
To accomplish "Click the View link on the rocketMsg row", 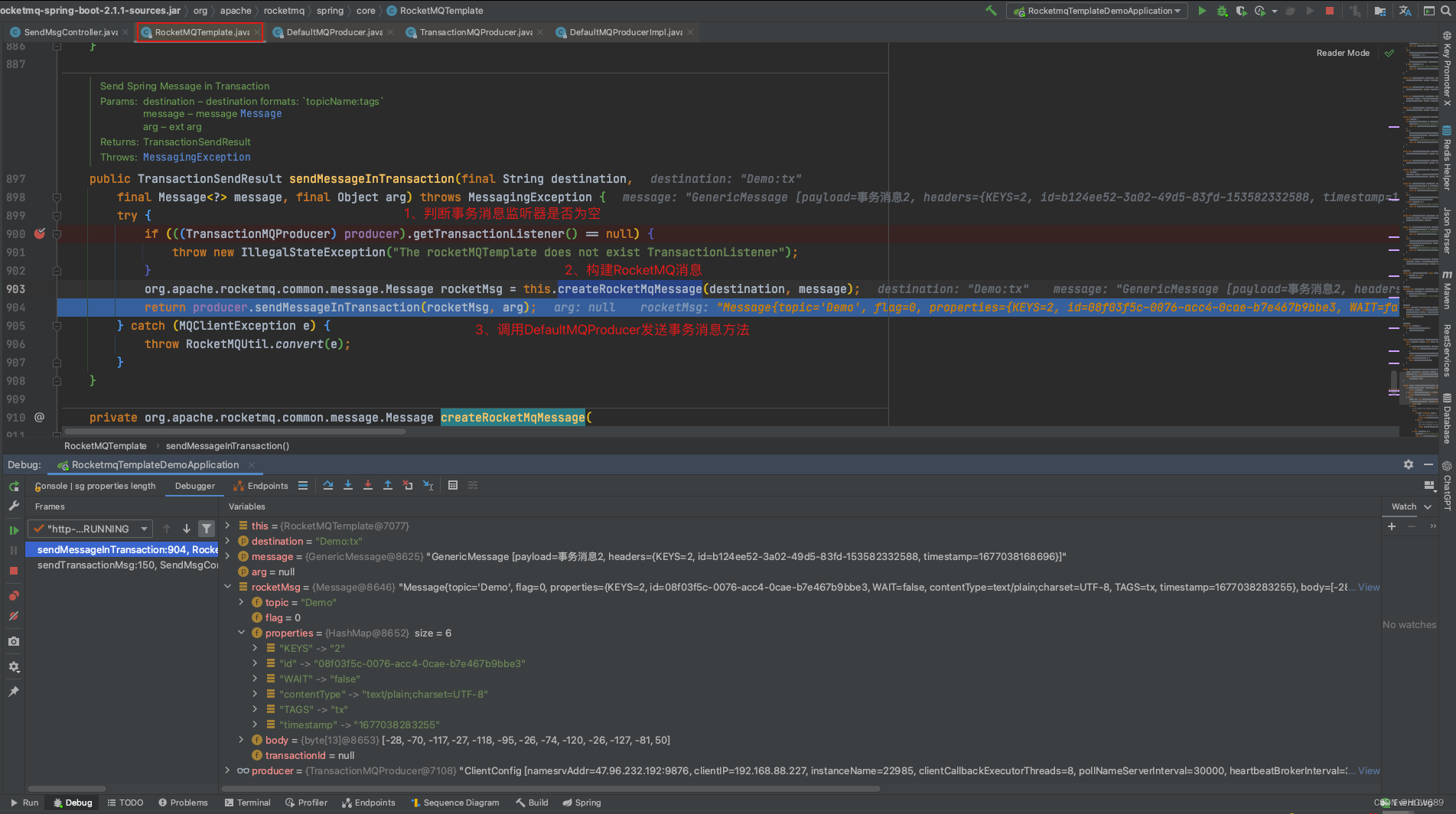I will [1369, 587].
